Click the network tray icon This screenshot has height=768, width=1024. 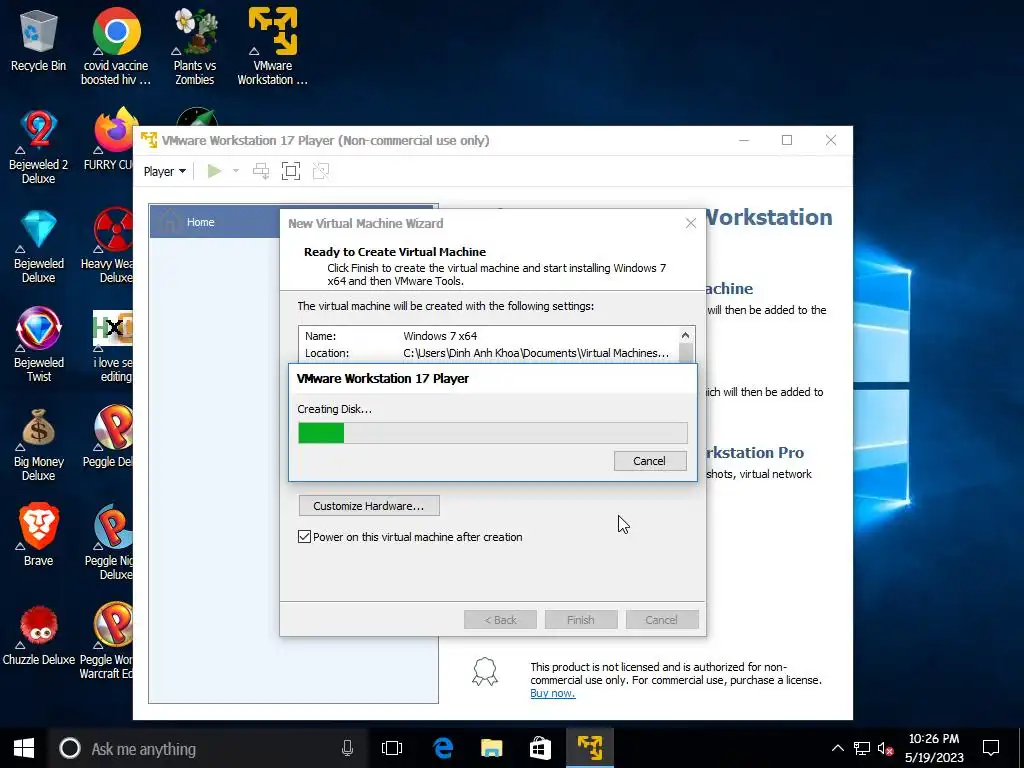point(862,748)
